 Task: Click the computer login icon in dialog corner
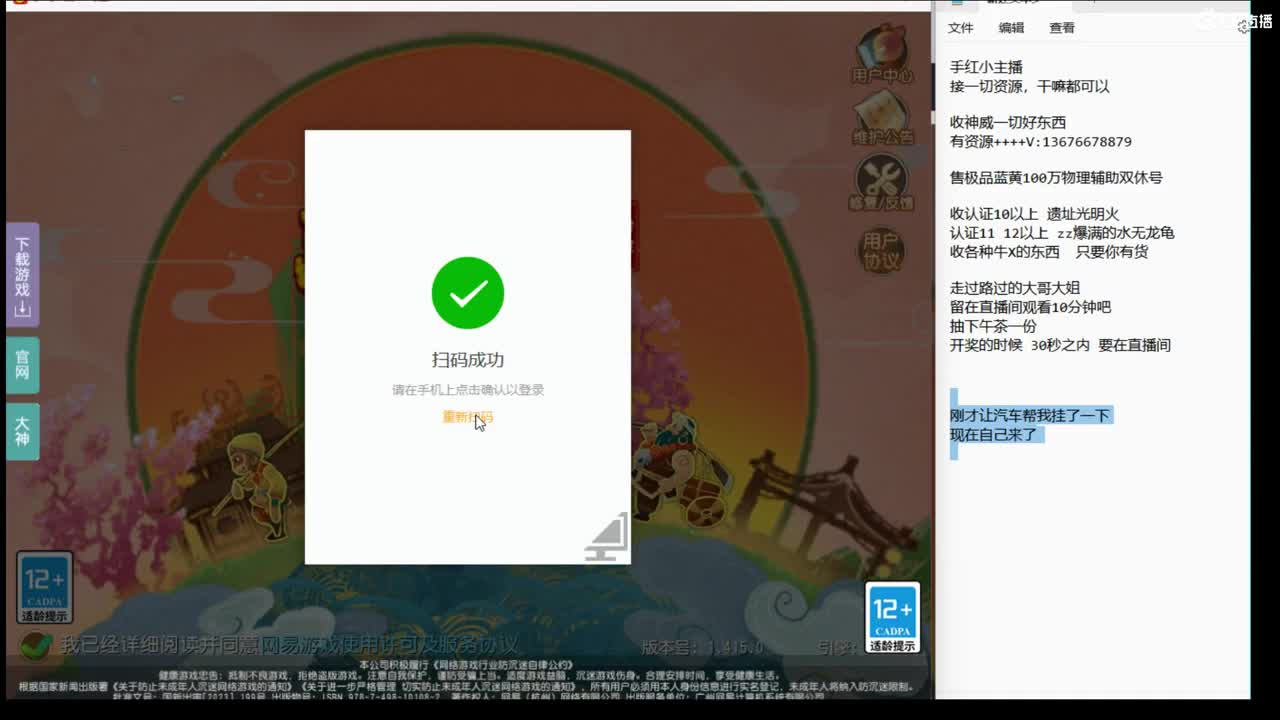(607, 537)
